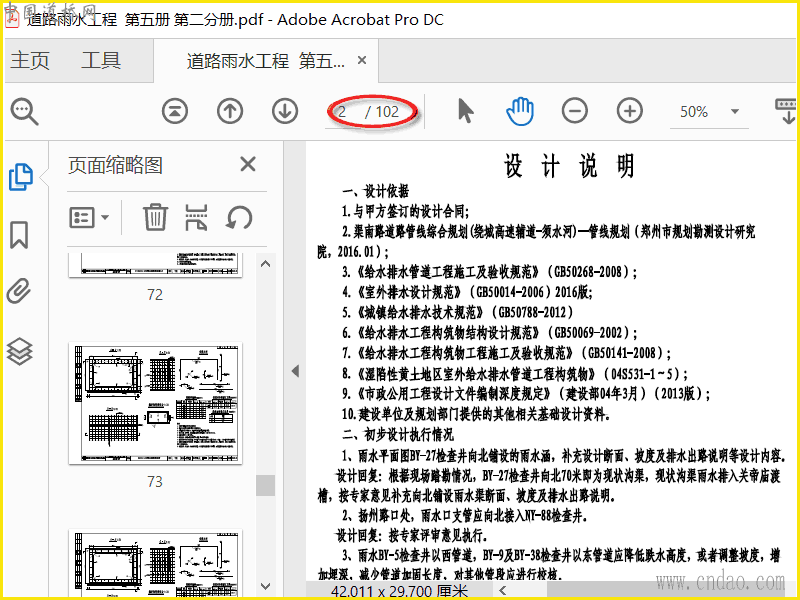Select the 道路雨水工程 第五... document tab
The height and width of the screenshot is (600, 800).
[x=265, y=61]
